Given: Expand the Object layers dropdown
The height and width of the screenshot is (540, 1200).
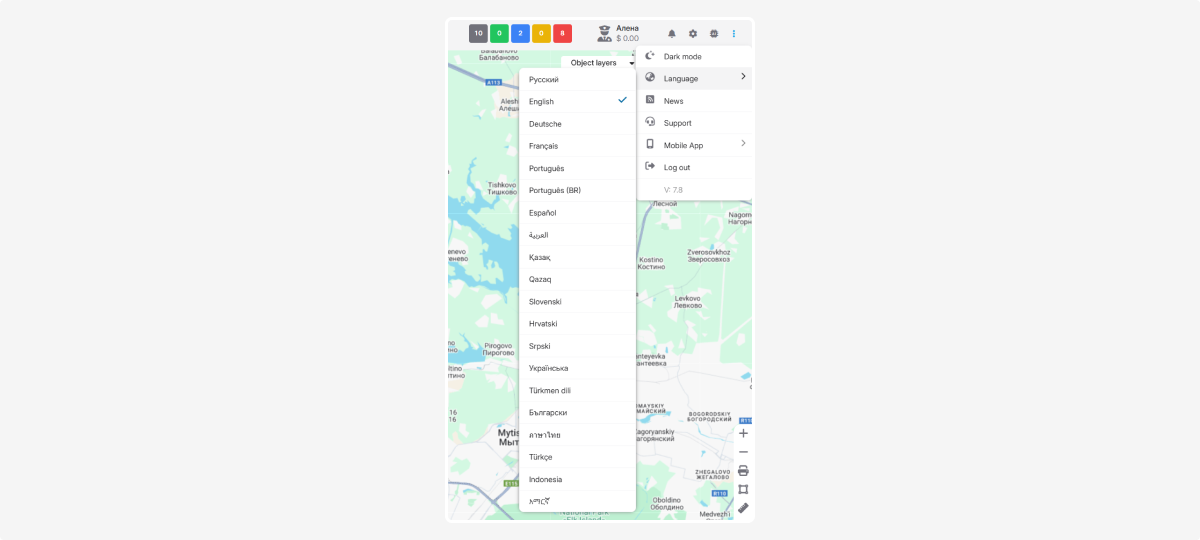Looking at the screenshot, I should coord(601,63).
